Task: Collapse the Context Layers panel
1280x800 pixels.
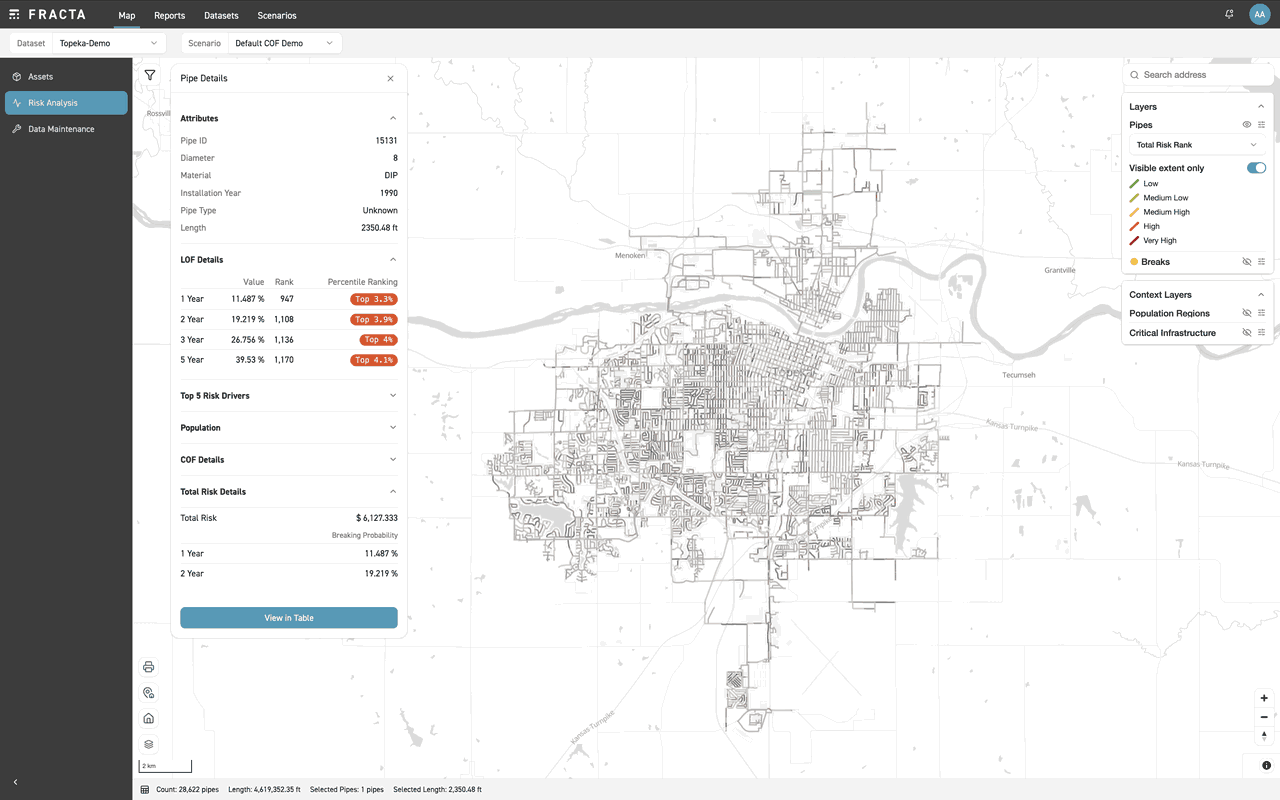Action: tap(1261, 295)
